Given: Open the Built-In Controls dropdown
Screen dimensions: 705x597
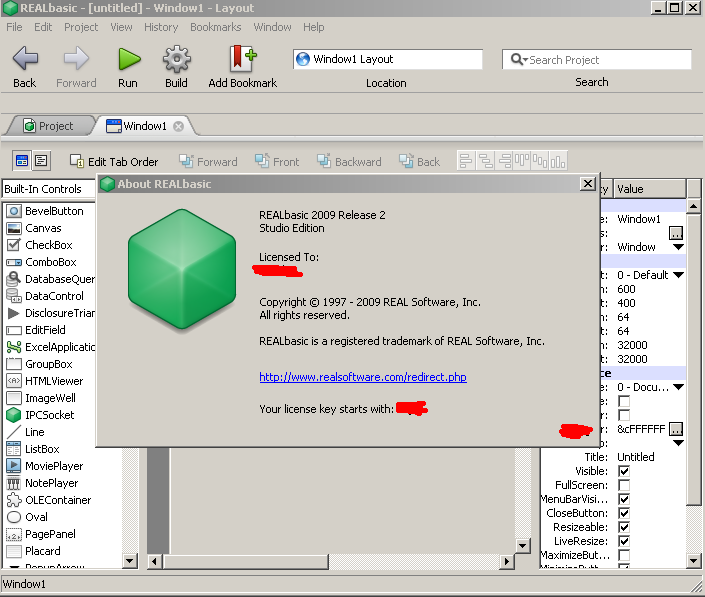Looking at the screenshot, I should click(49, 189).
